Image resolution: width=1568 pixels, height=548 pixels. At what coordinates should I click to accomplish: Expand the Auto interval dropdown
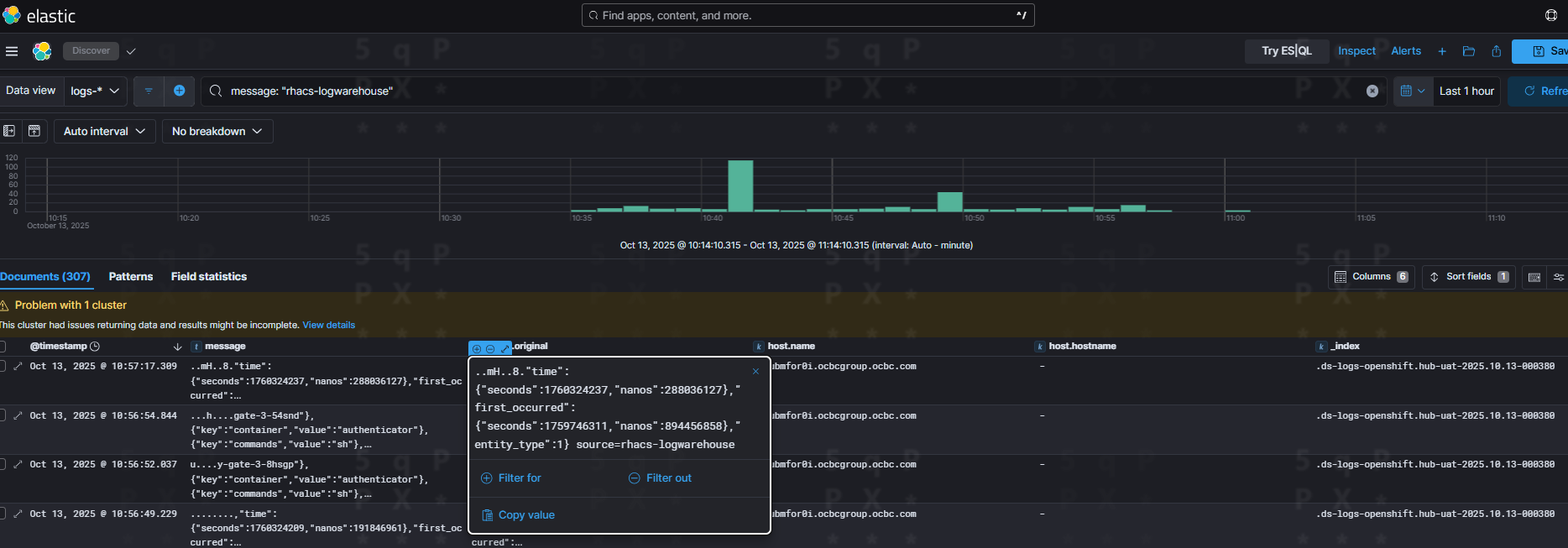104,131
